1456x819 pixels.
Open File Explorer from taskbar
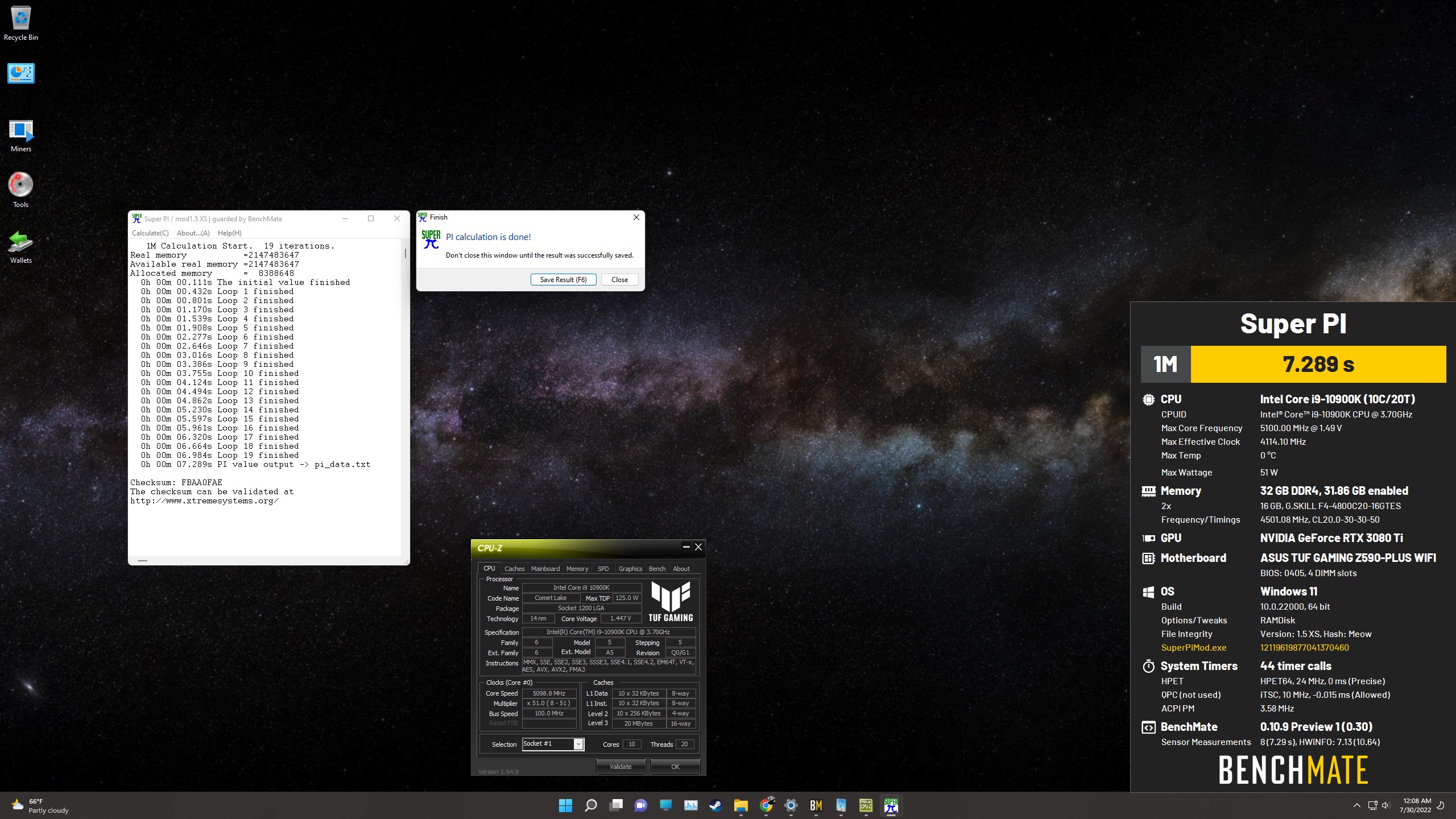click(x=741, y=805)
